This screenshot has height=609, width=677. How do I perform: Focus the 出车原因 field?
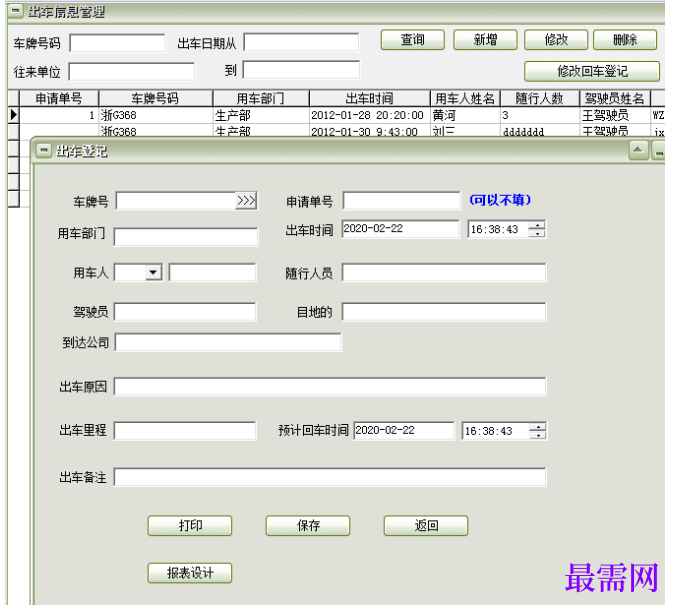(330, 387)
